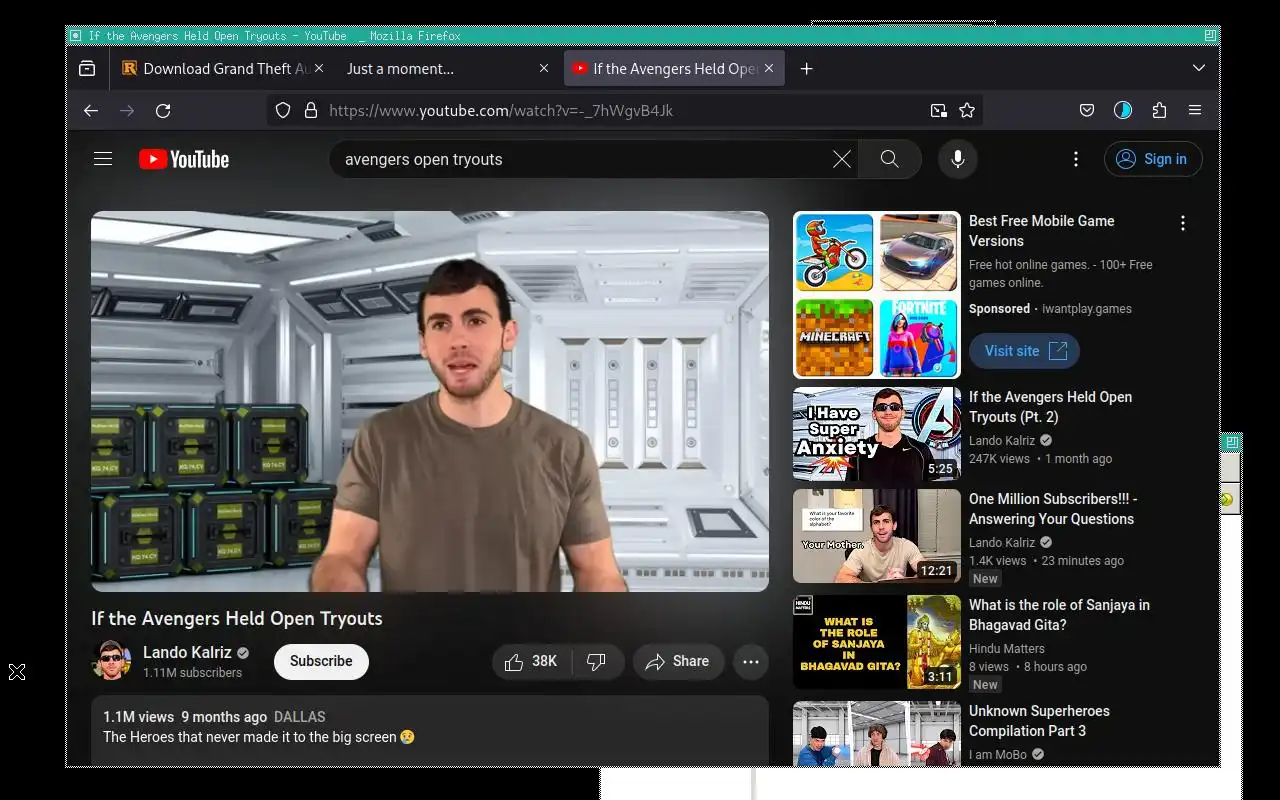Open the extensions puzzle icon
The height and width of the screenshot is (800, 1280).
click(x=1159, y=111)
